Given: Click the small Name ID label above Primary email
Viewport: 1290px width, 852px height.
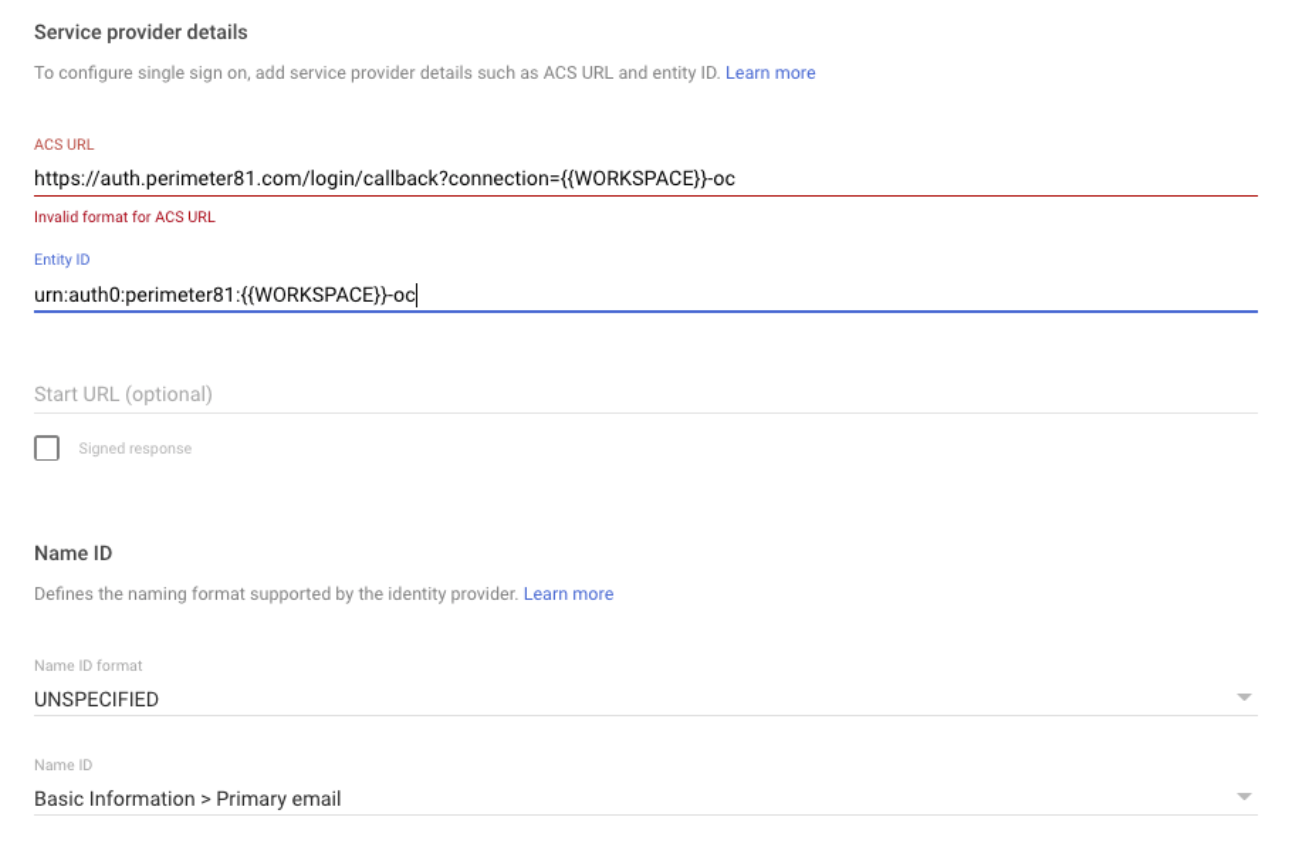Looking at the screenshot, I should point(63,766).
